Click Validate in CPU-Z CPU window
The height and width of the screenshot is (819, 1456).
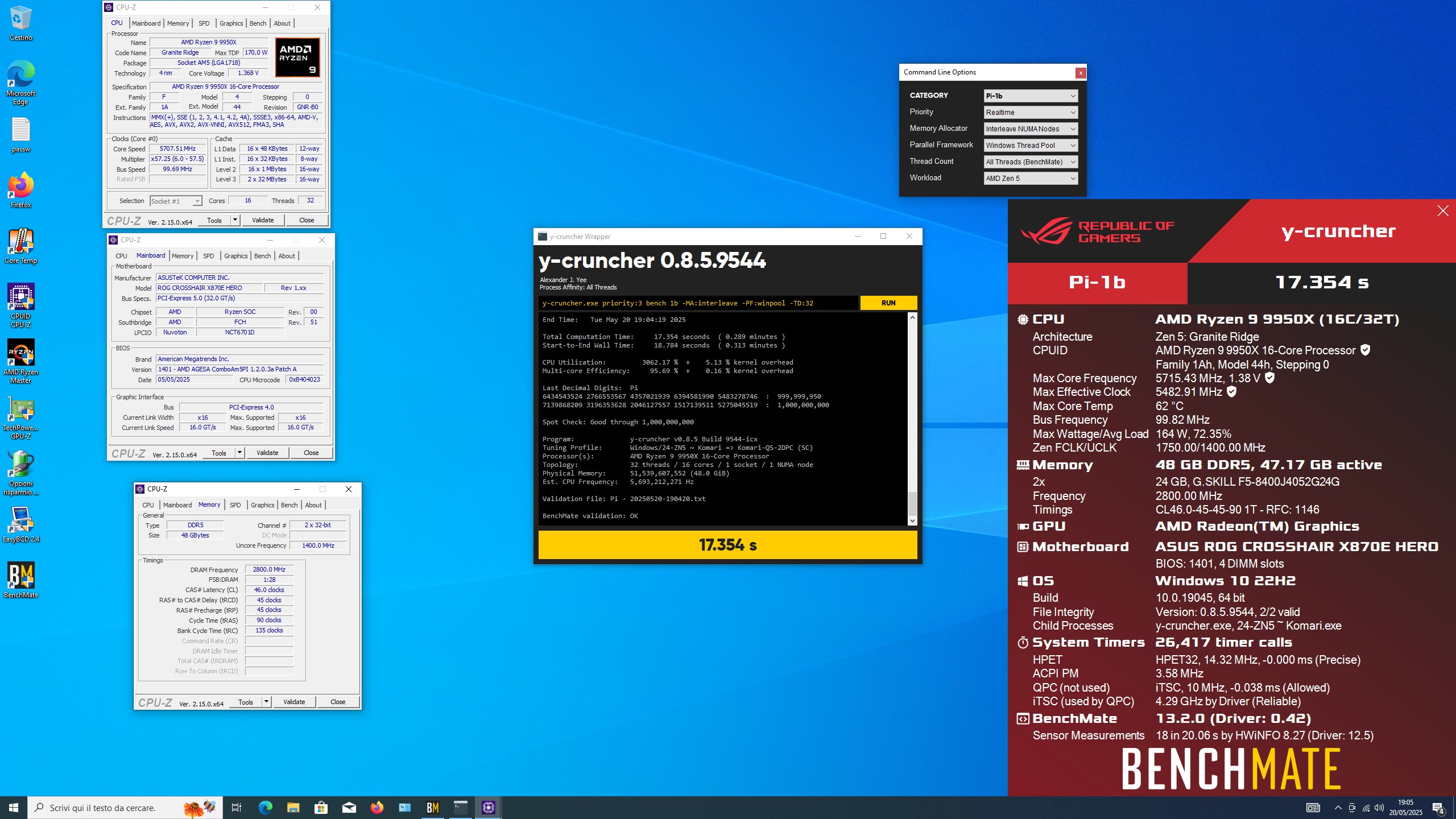tap(263, 220)
